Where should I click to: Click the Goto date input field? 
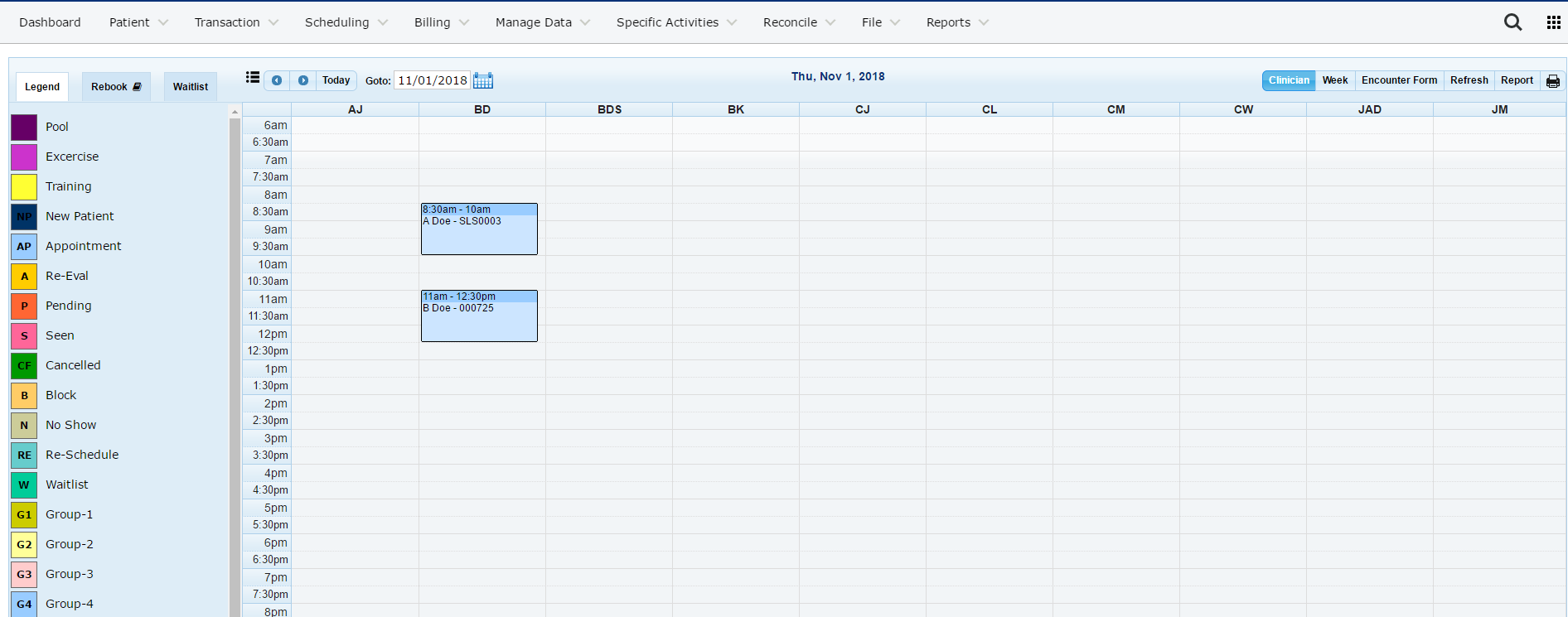(x=432, y=80)
